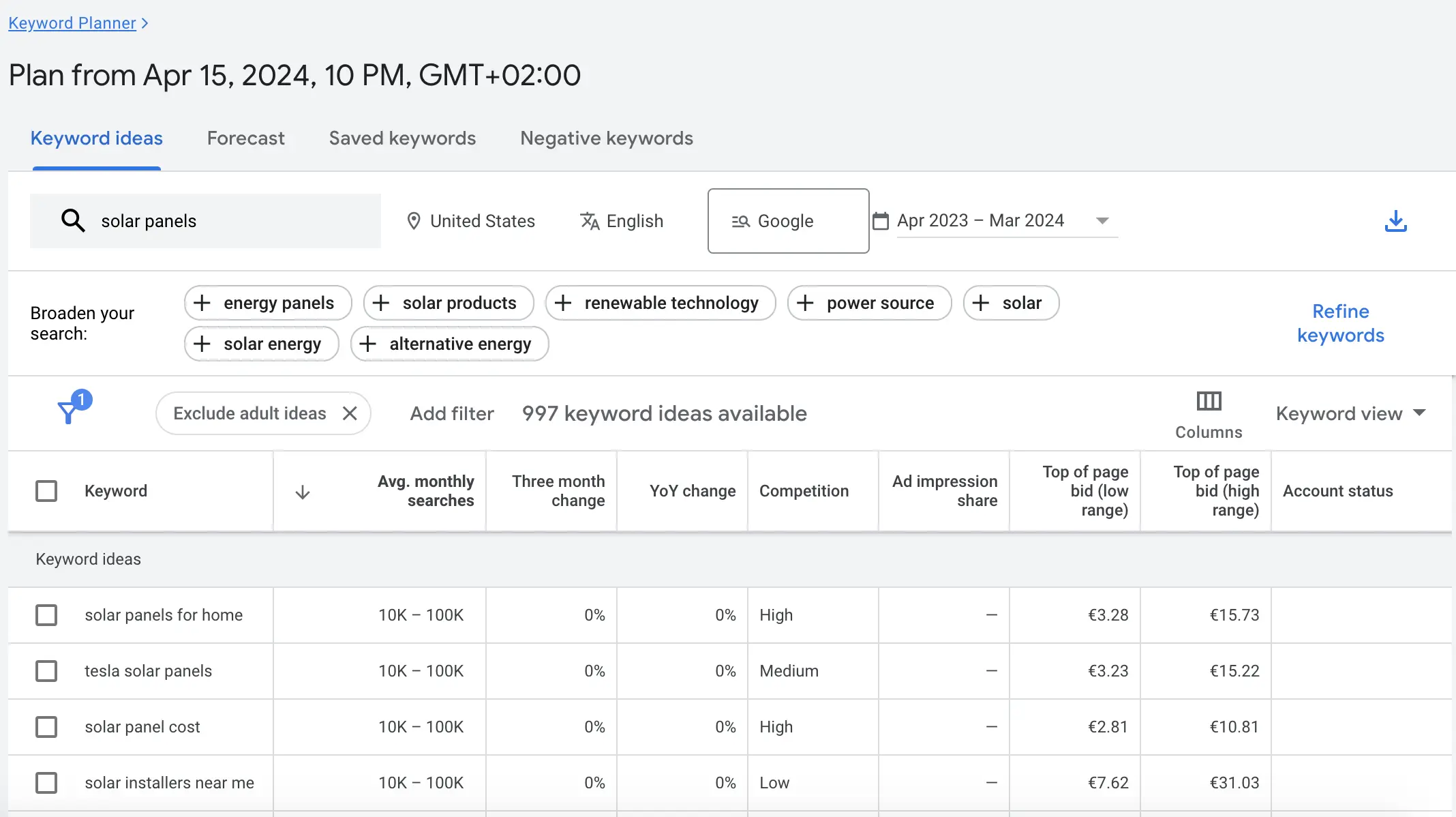Expand the Keyword view dropdown

coord(1350,413)
